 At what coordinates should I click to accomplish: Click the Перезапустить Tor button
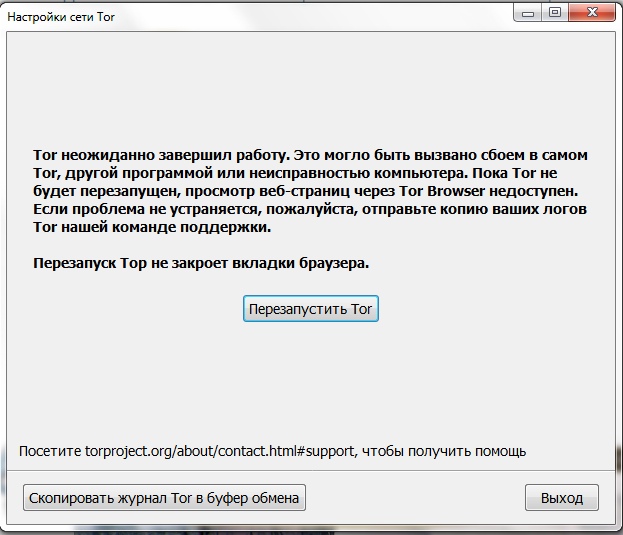pos(311,309)
